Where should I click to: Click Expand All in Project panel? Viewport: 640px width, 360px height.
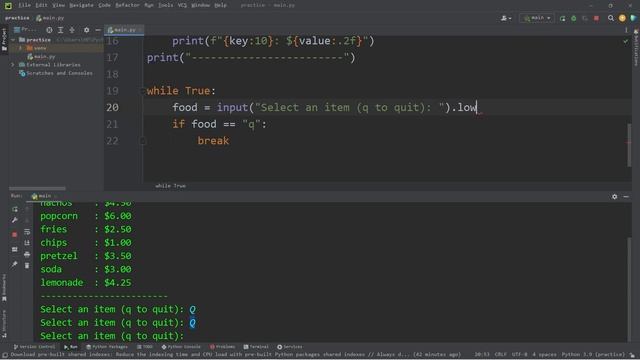(60, 30)
